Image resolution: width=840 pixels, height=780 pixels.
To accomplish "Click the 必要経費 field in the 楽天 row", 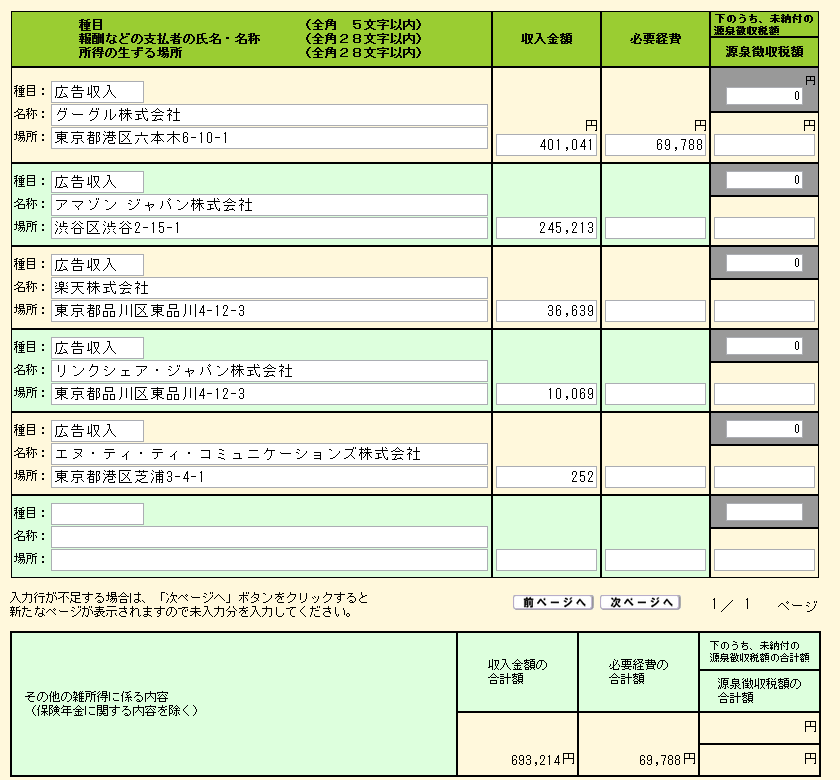I will tap(655, 311).
